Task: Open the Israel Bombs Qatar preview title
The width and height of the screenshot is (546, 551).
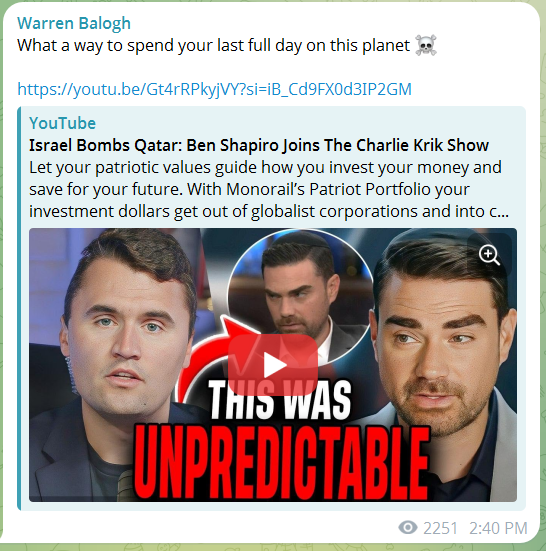Action: click(259, 145)
